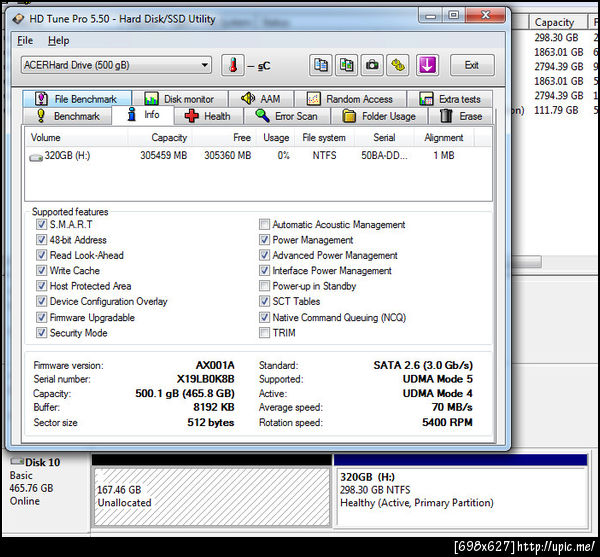
Task: Toggle the Advanced Power Management checkbox
Action: [x=264, y=255]
